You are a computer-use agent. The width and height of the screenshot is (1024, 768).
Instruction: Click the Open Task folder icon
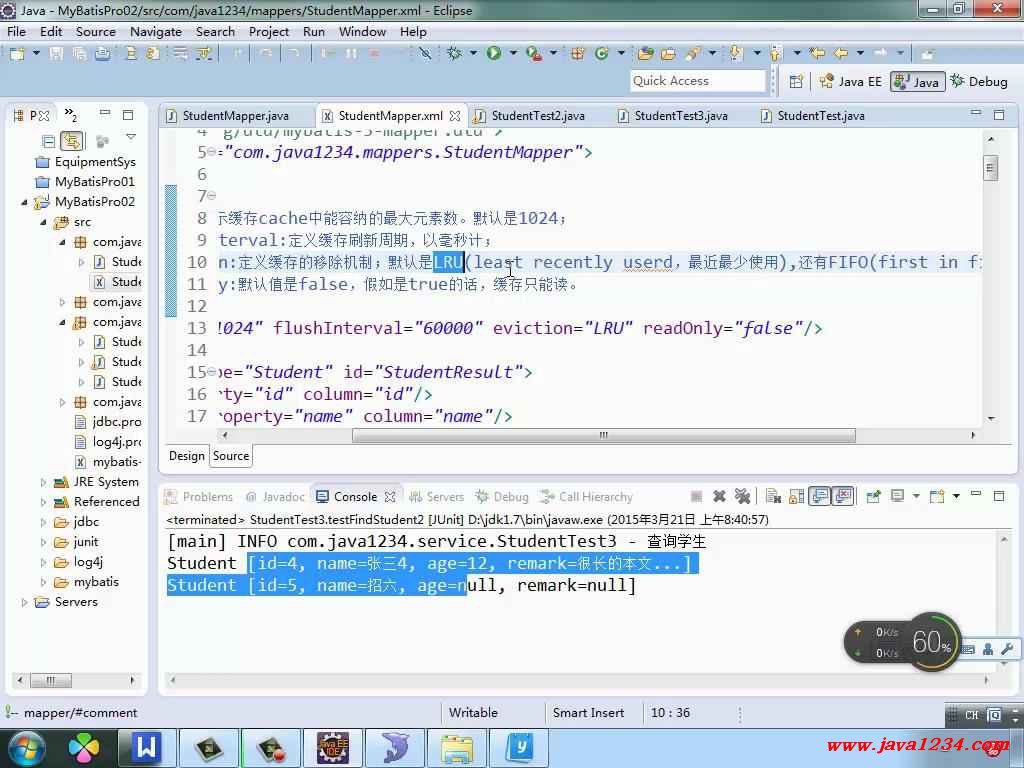(668, 54)
